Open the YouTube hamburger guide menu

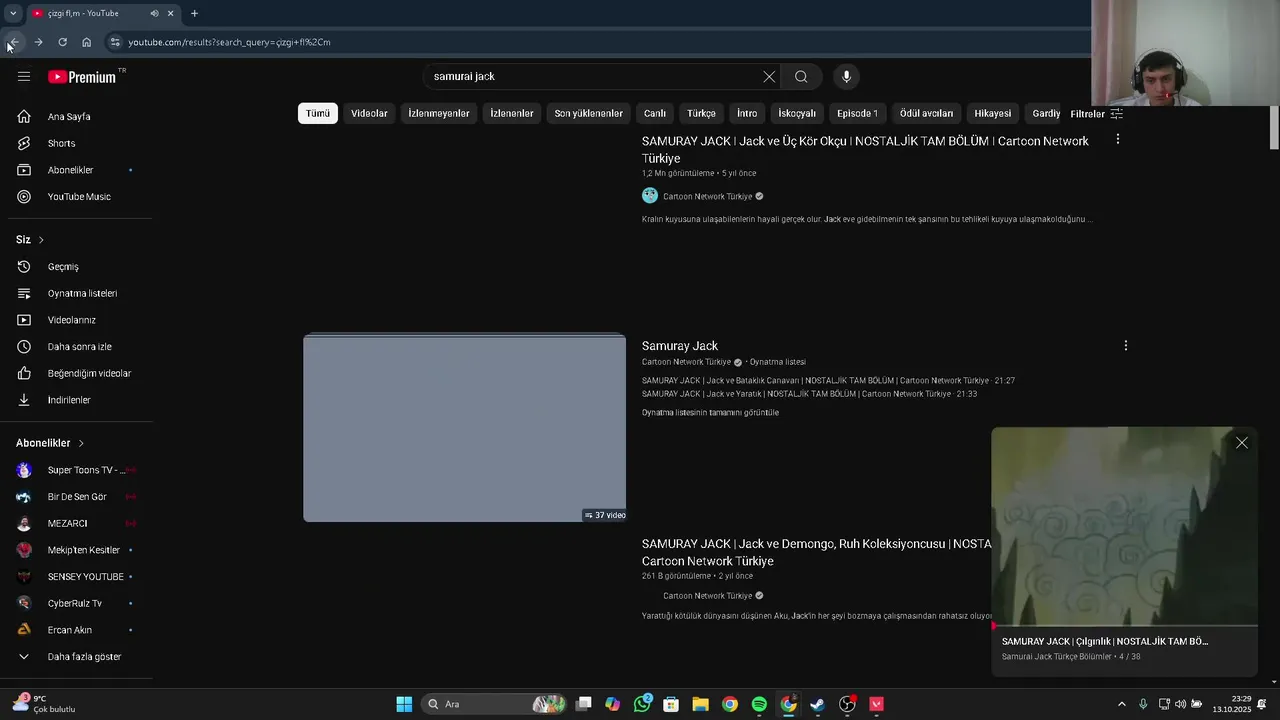(x=24, y=77)
